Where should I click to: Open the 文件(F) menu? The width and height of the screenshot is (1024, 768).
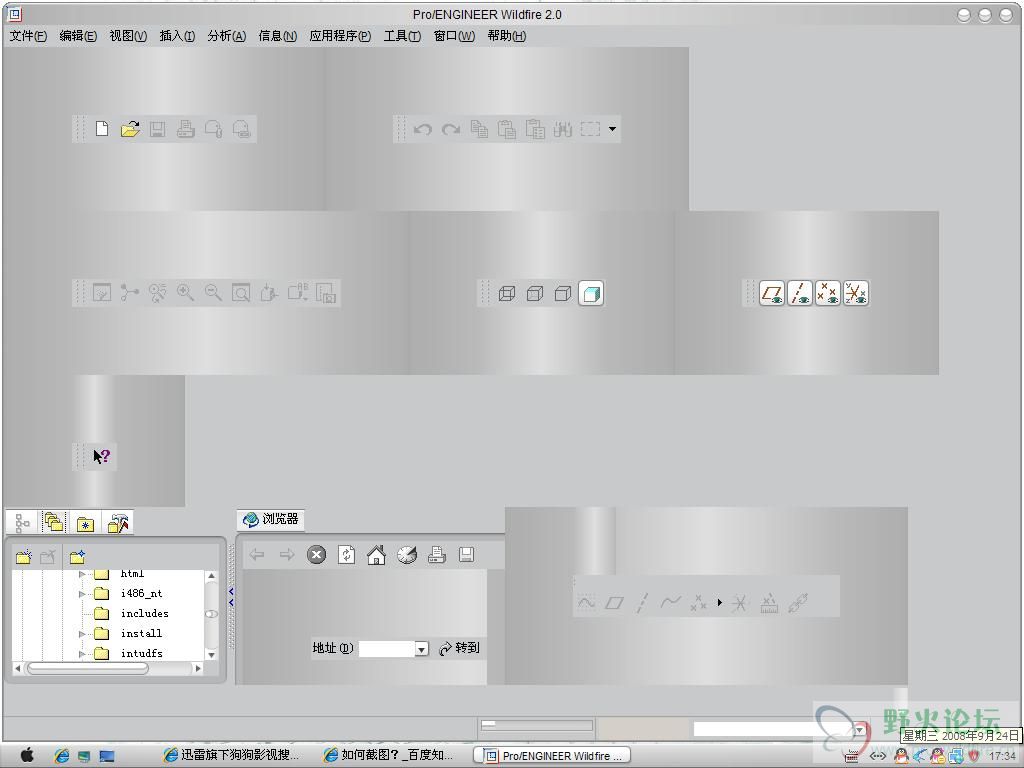click(x=28, y=36)
